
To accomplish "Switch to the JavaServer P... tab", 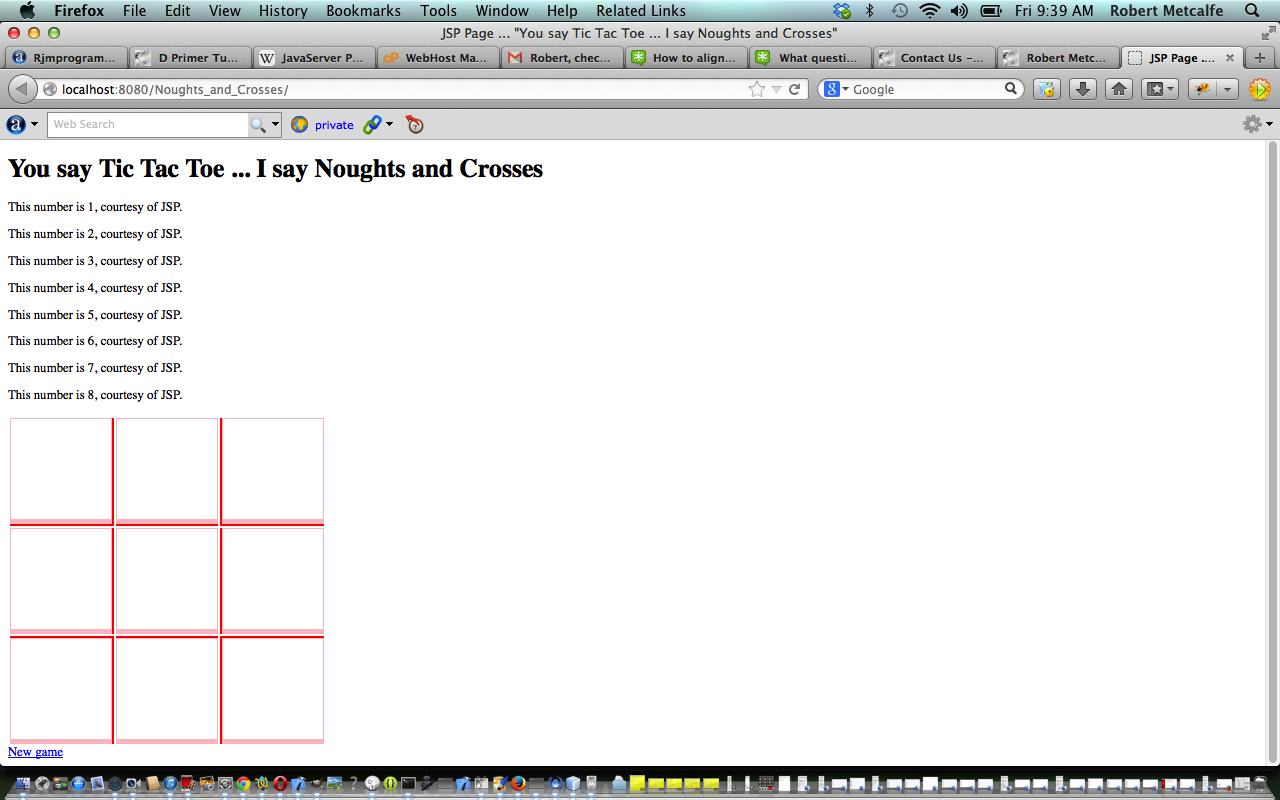I will (x=314, y=58).
